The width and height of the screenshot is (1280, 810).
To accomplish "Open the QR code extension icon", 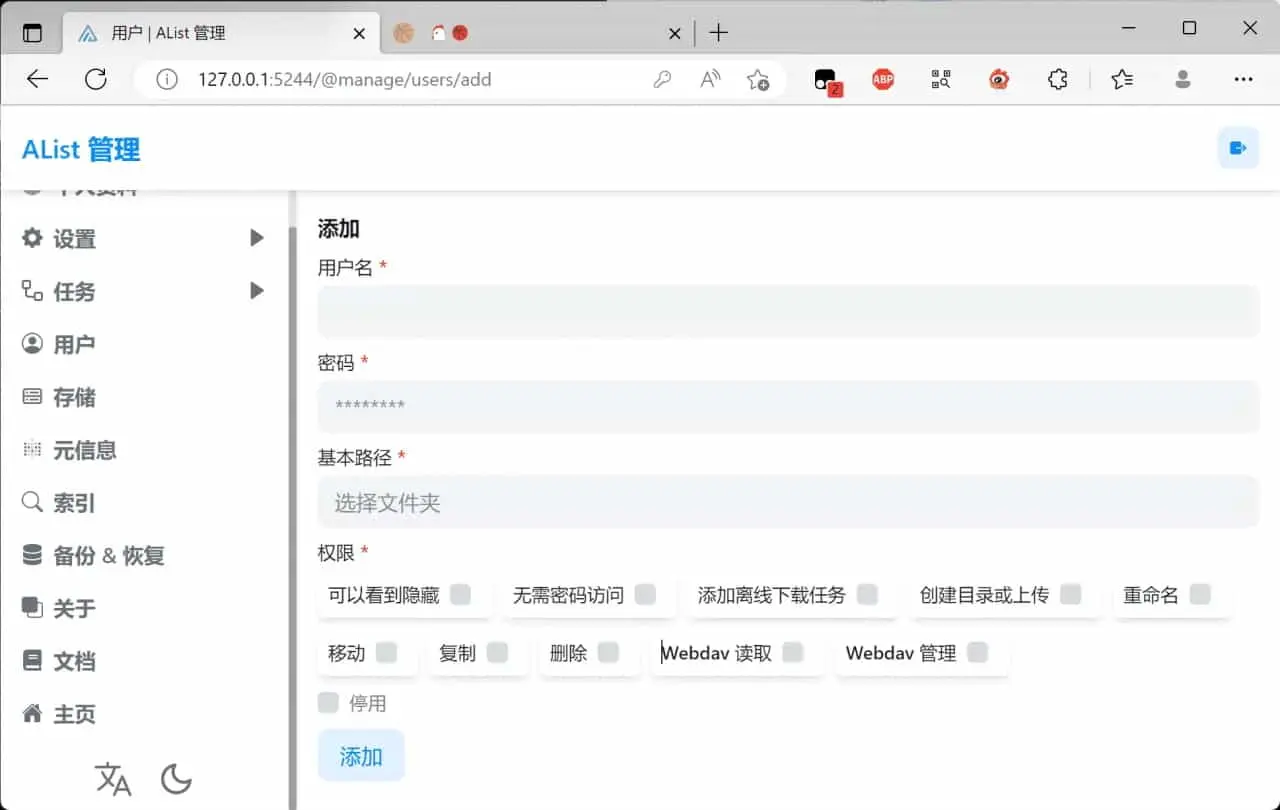I will click(940, 80).
